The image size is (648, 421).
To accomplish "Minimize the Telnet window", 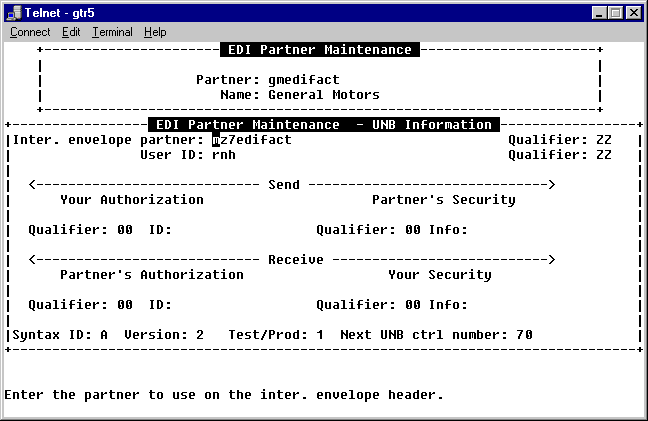I will pyautogui.click(x=599, y=11).
